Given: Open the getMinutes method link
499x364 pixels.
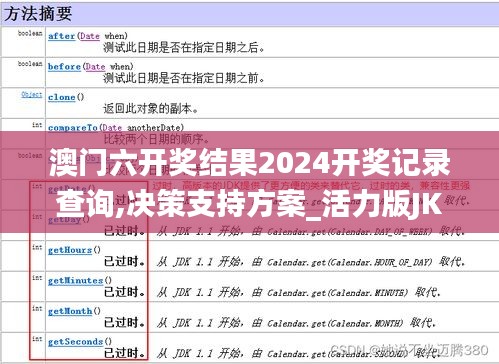Looking at the screenshot, I should point(76,281).
